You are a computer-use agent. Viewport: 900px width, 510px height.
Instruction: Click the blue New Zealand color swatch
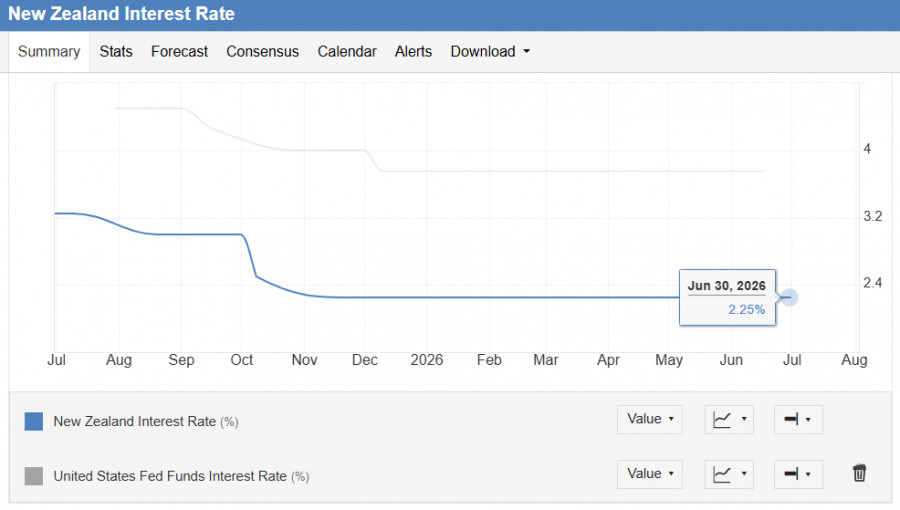(34, 421)
